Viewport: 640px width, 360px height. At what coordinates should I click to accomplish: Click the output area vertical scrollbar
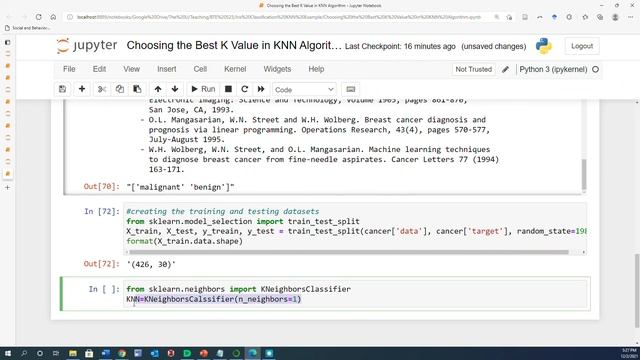click(x=584, y=174)
